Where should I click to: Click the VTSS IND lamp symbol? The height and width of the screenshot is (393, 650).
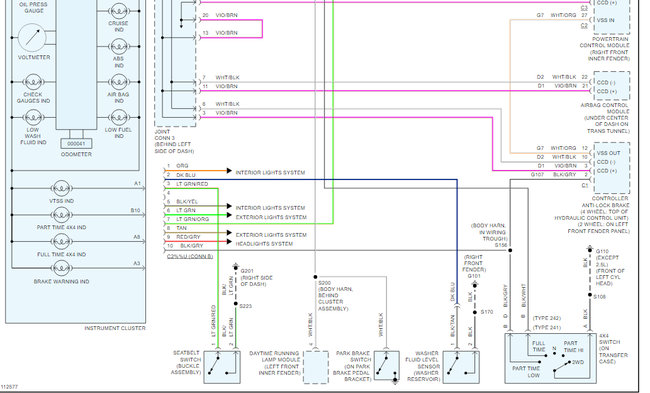point(61,188)
